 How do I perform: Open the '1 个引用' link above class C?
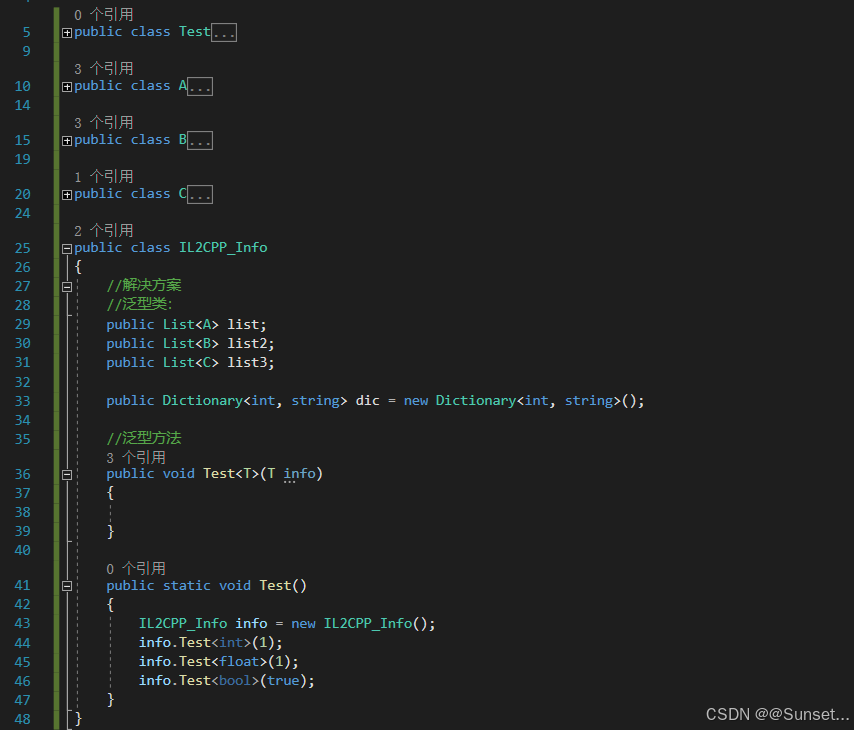point(103,177)
